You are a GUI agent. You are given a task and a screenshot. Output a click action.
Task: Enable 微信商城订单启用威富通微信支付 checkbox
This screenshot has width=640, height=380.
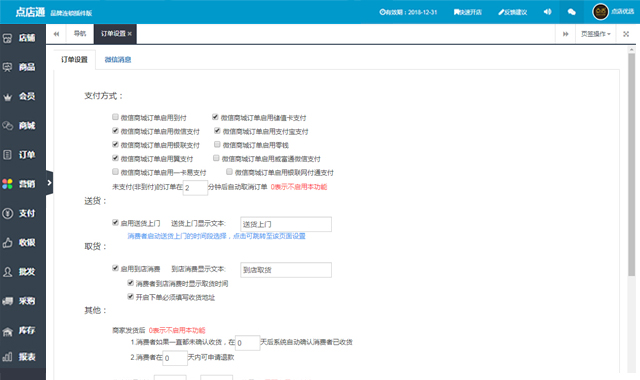point(216,158)
